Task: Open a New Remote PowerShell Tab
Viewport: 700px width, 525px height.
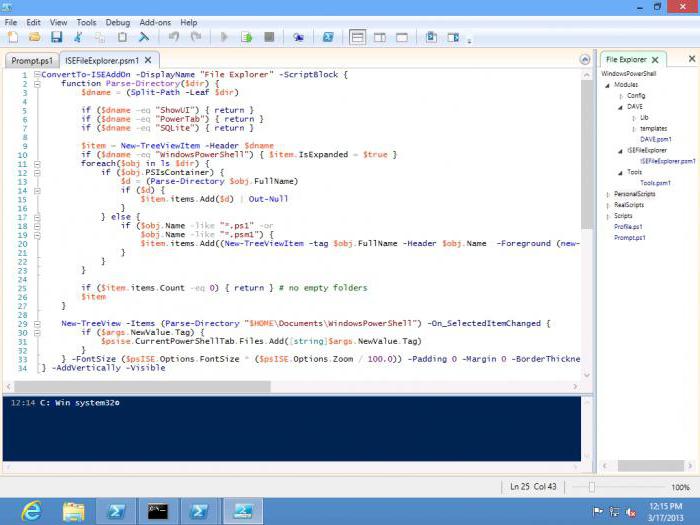Action: coord(298,37)
